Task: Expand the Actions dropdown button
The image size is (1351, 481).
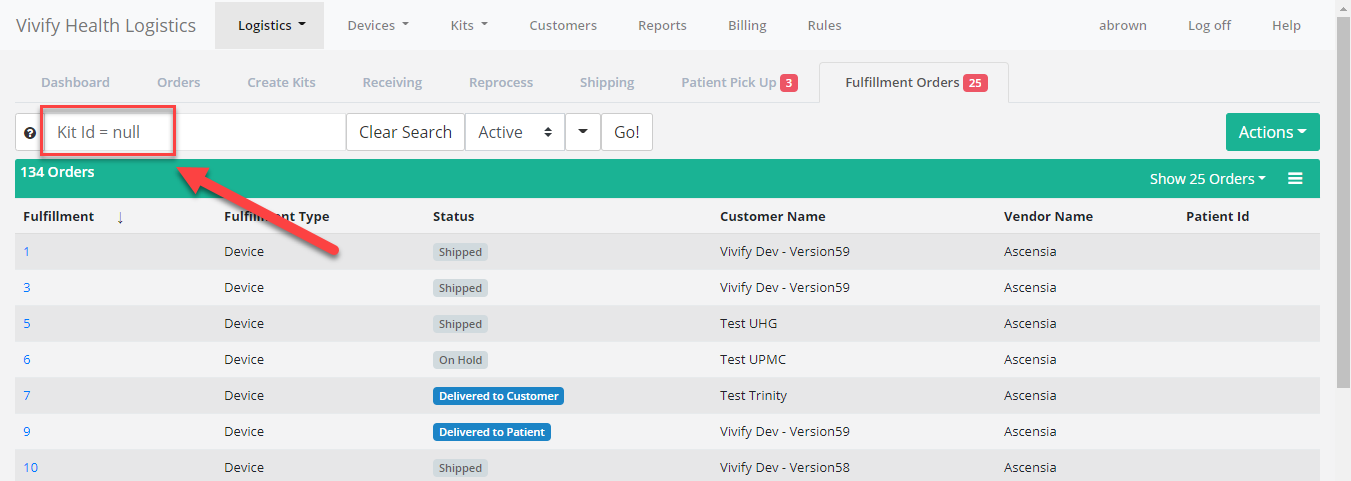Action: (x=1272, y=132)
